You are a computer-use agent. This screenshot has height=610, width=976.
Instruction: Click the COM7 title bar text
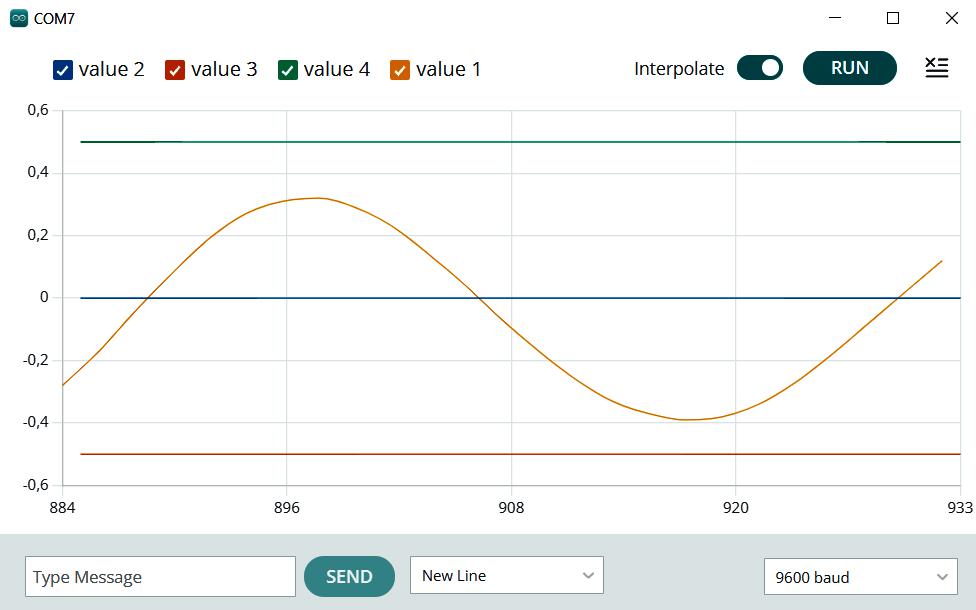[x=54, y=19]
